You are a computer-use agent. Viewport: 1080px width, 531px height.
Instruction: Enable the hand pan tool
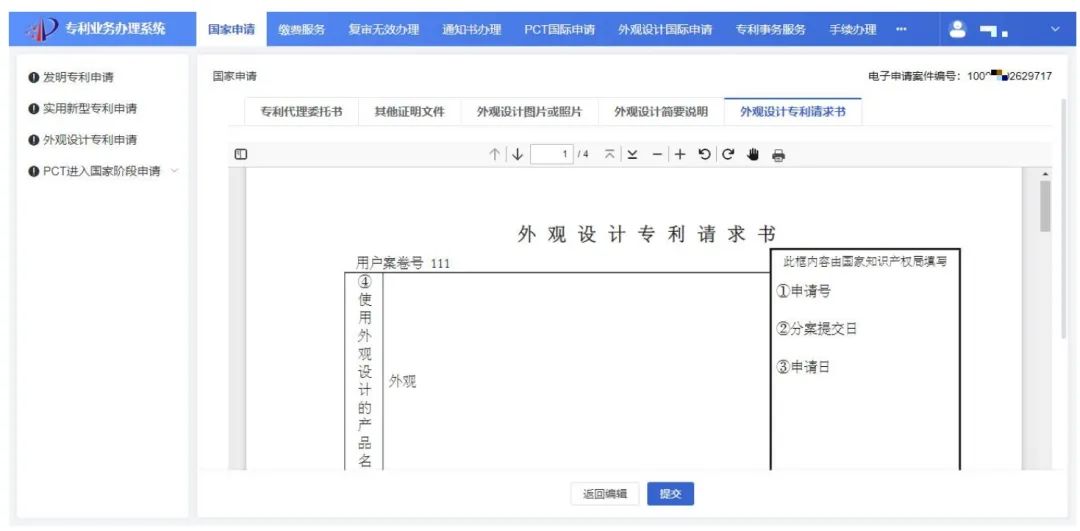pyautogui.click(x=754, y=155)
